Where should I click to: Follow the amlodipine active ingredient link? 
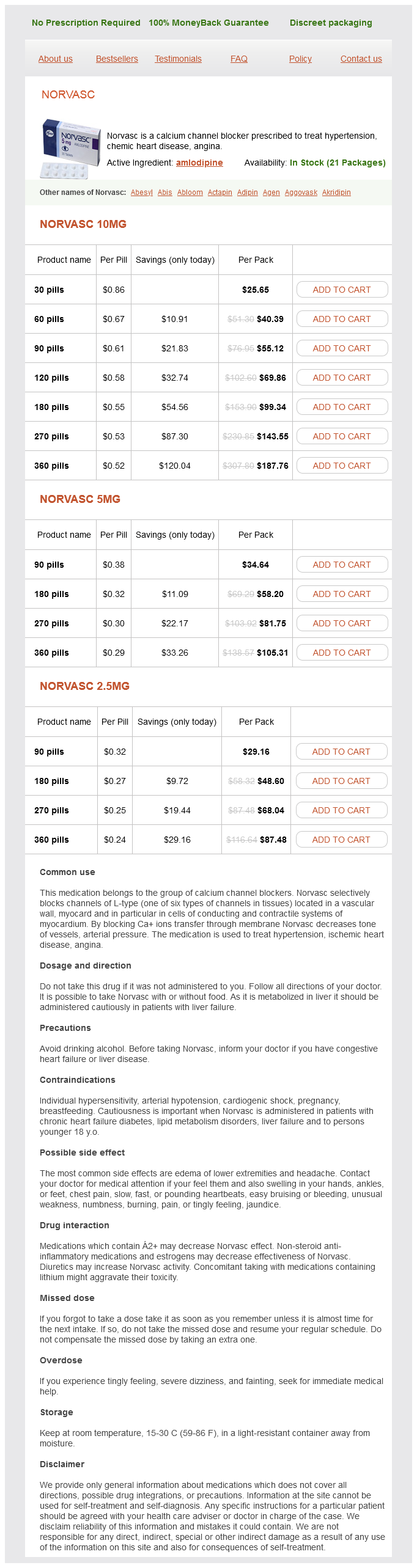[x=199, y=163]
